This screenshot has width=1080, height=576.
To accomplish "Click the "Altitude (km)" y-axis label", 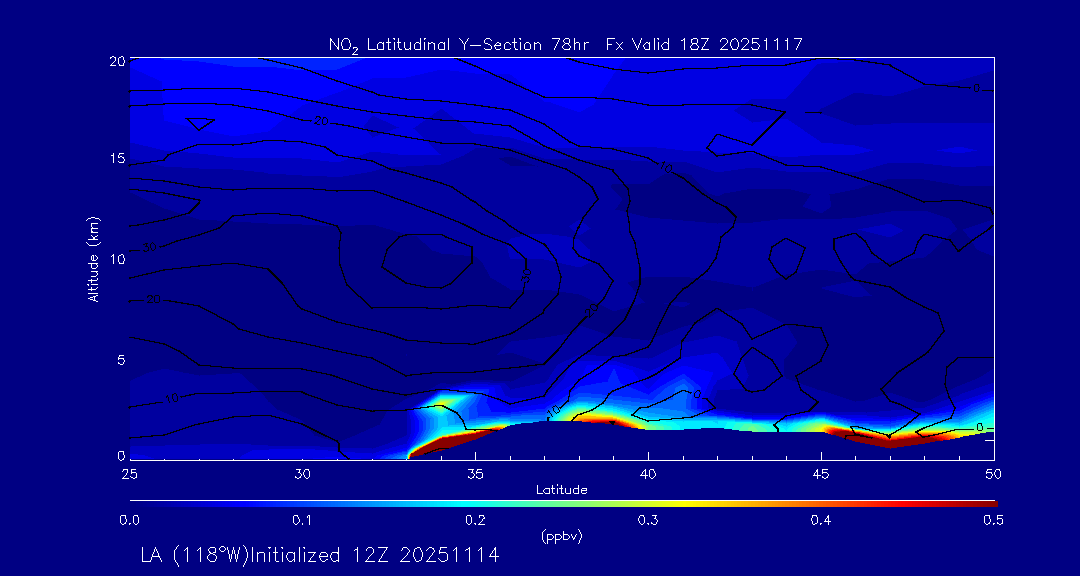I will (x=94, y=259).
